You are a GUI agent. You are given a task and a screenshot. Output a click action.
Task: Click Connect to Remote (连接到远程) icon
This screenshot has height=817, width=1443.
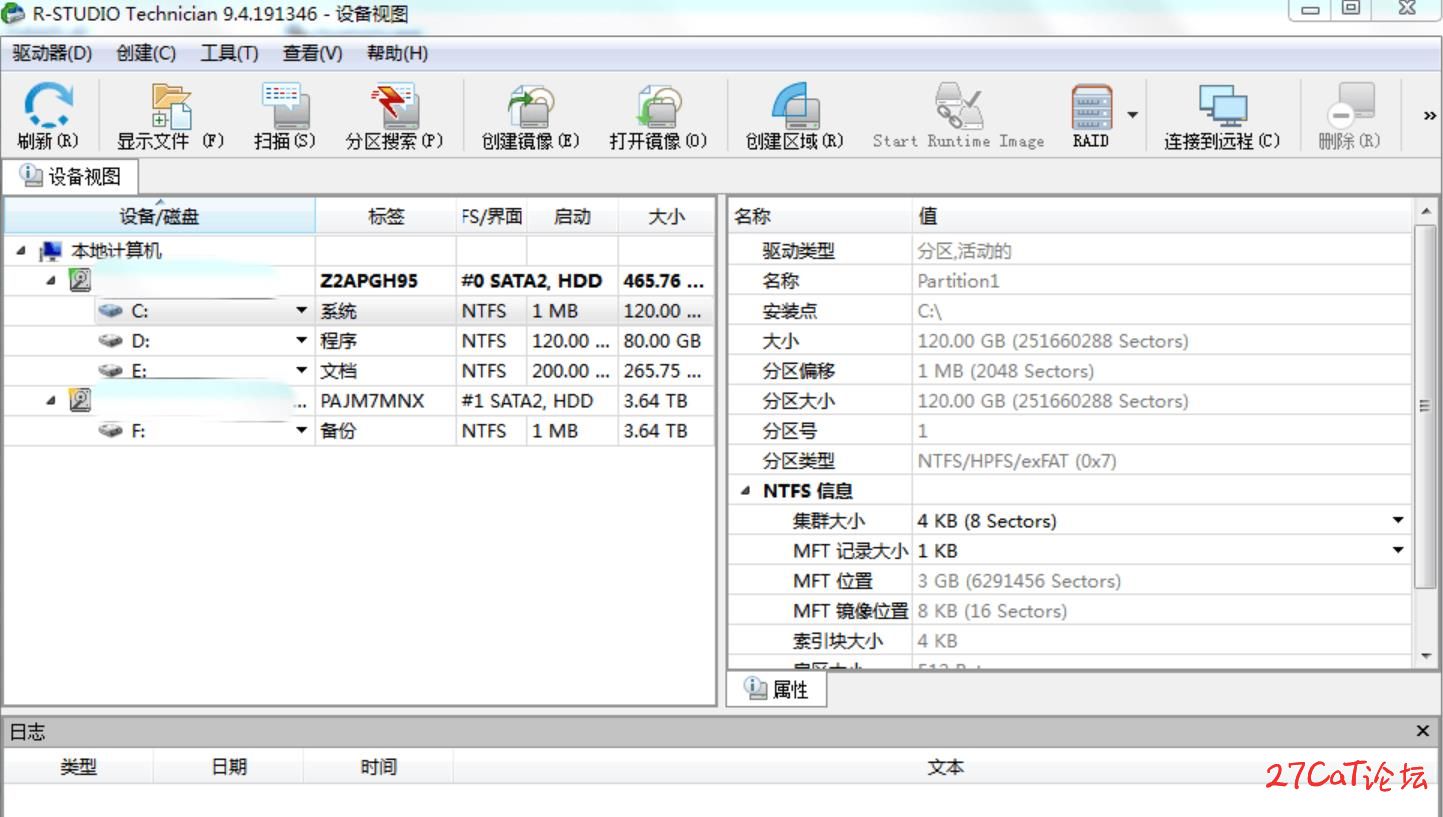point(1222,108)
